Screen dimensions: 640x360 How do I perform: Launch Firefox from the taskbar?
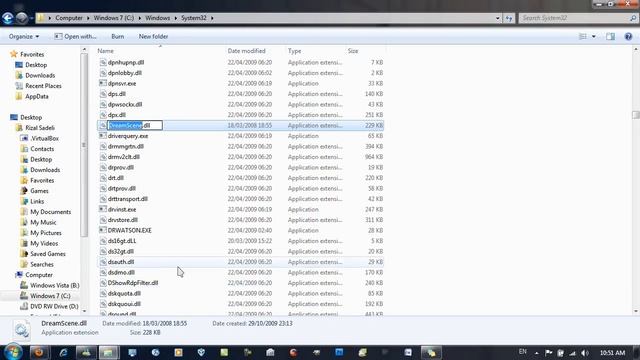point(39,352)
